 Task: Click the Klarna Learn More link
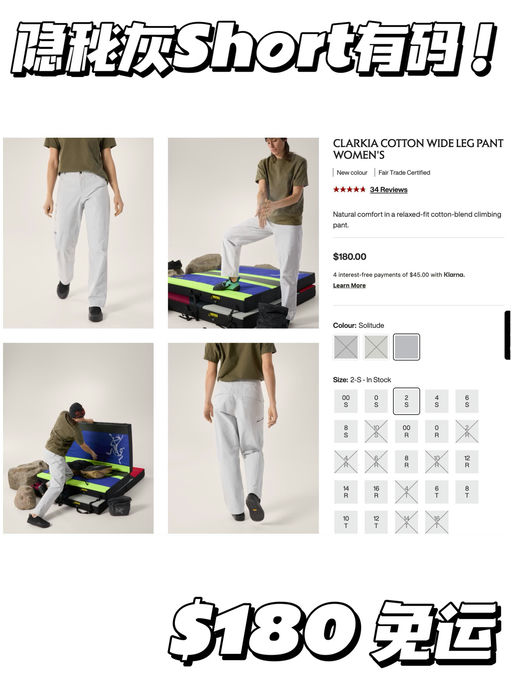(349, 285)
